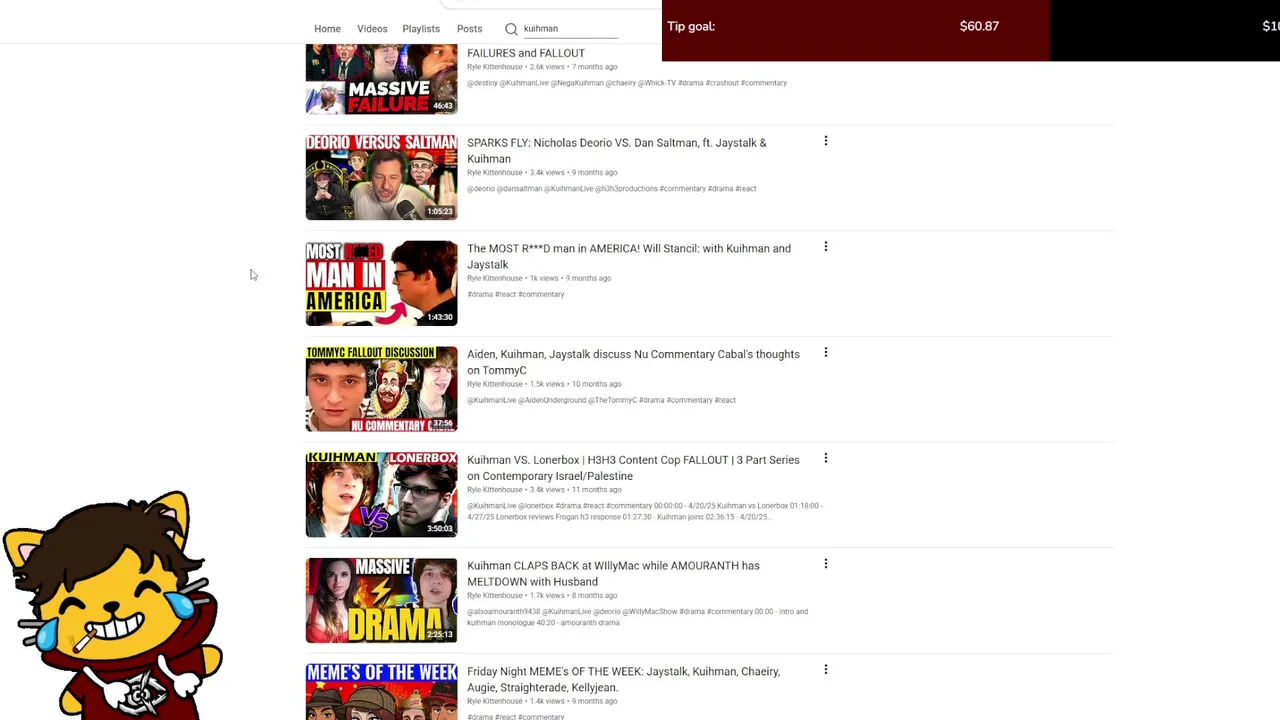Open three-dot menu for Kuihman CLAPS BACK video
This screenshot has height=720, width=1280.
(x=826, y=564)
